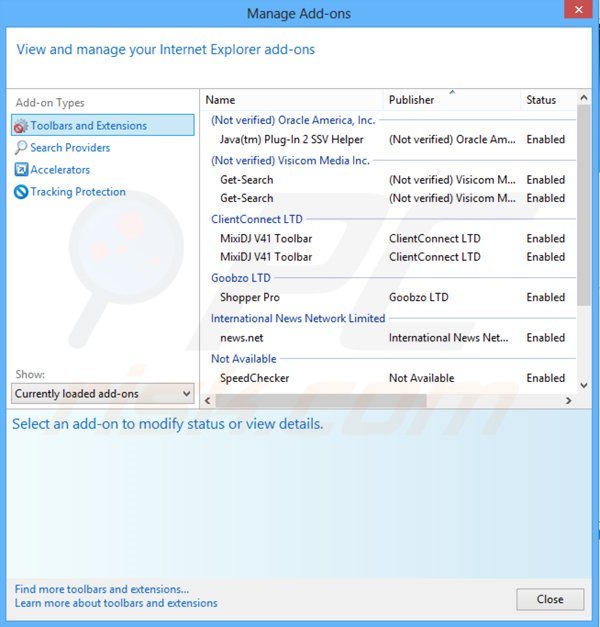Screen dimensions: 600x627
Task: Click the Accelerators arrow icon
Action: tap(21, 170)
